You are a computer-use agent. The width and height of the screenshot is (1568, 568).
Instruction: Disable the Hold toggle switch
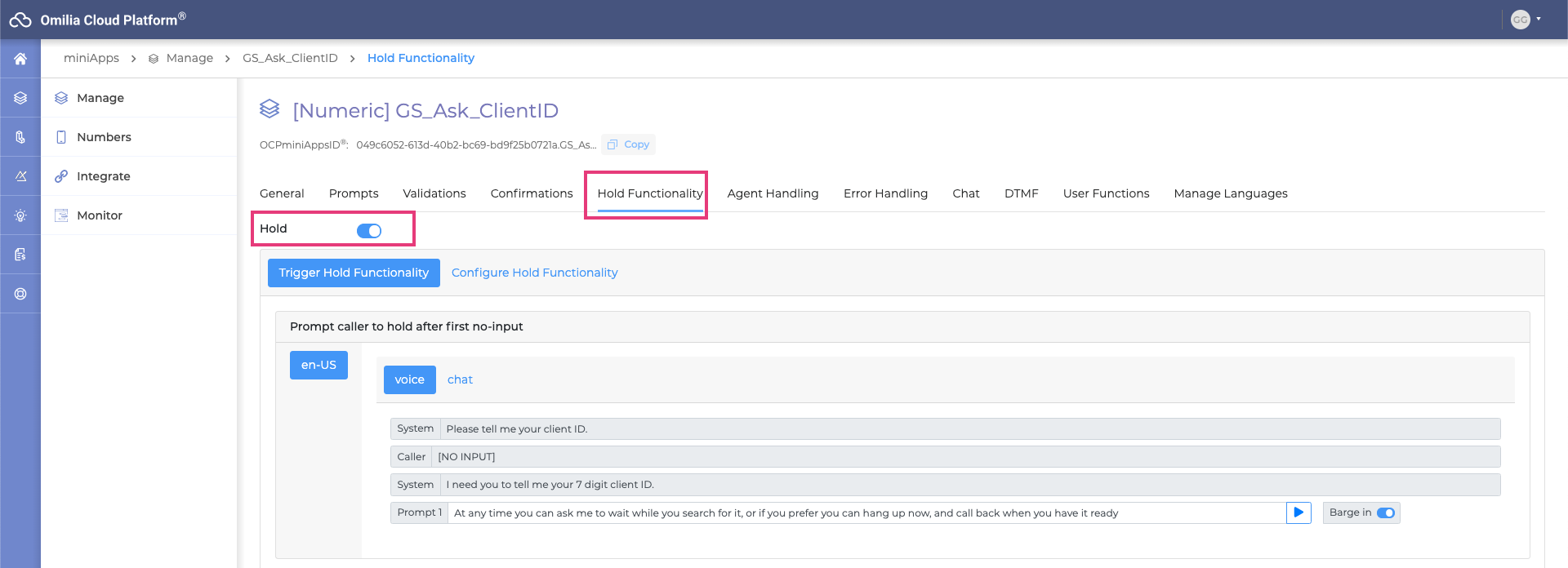369,231
